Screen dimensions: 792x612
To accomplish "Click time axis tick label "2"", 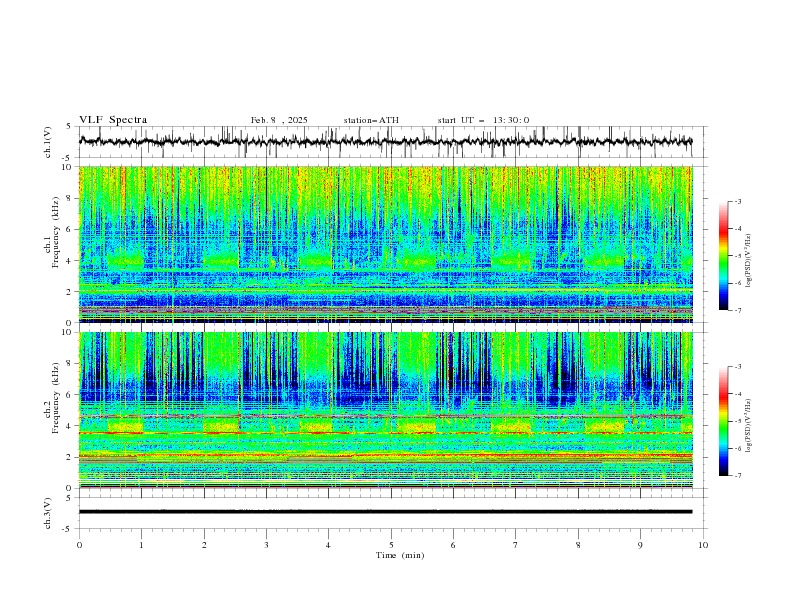I will point(204,545).
